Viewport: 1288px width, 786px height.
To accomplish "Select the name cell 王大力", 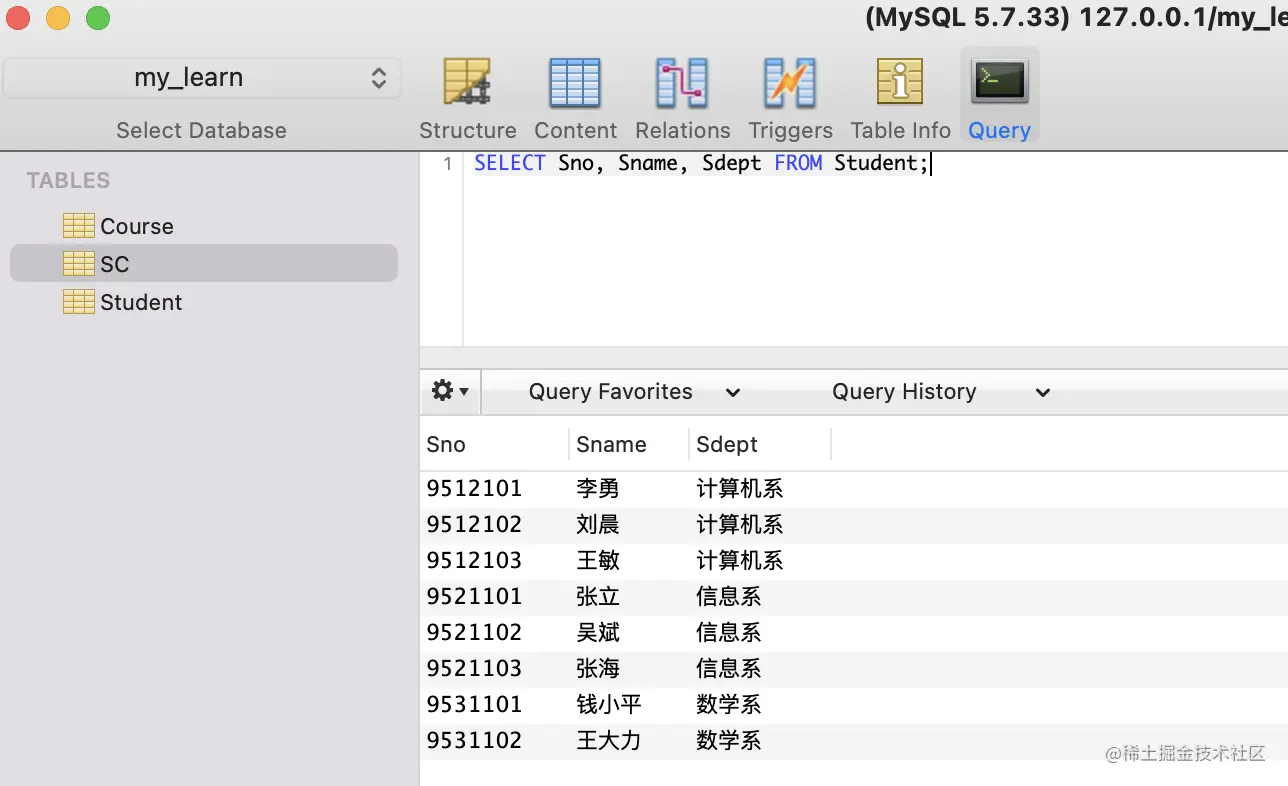I will tap(609, 741).
